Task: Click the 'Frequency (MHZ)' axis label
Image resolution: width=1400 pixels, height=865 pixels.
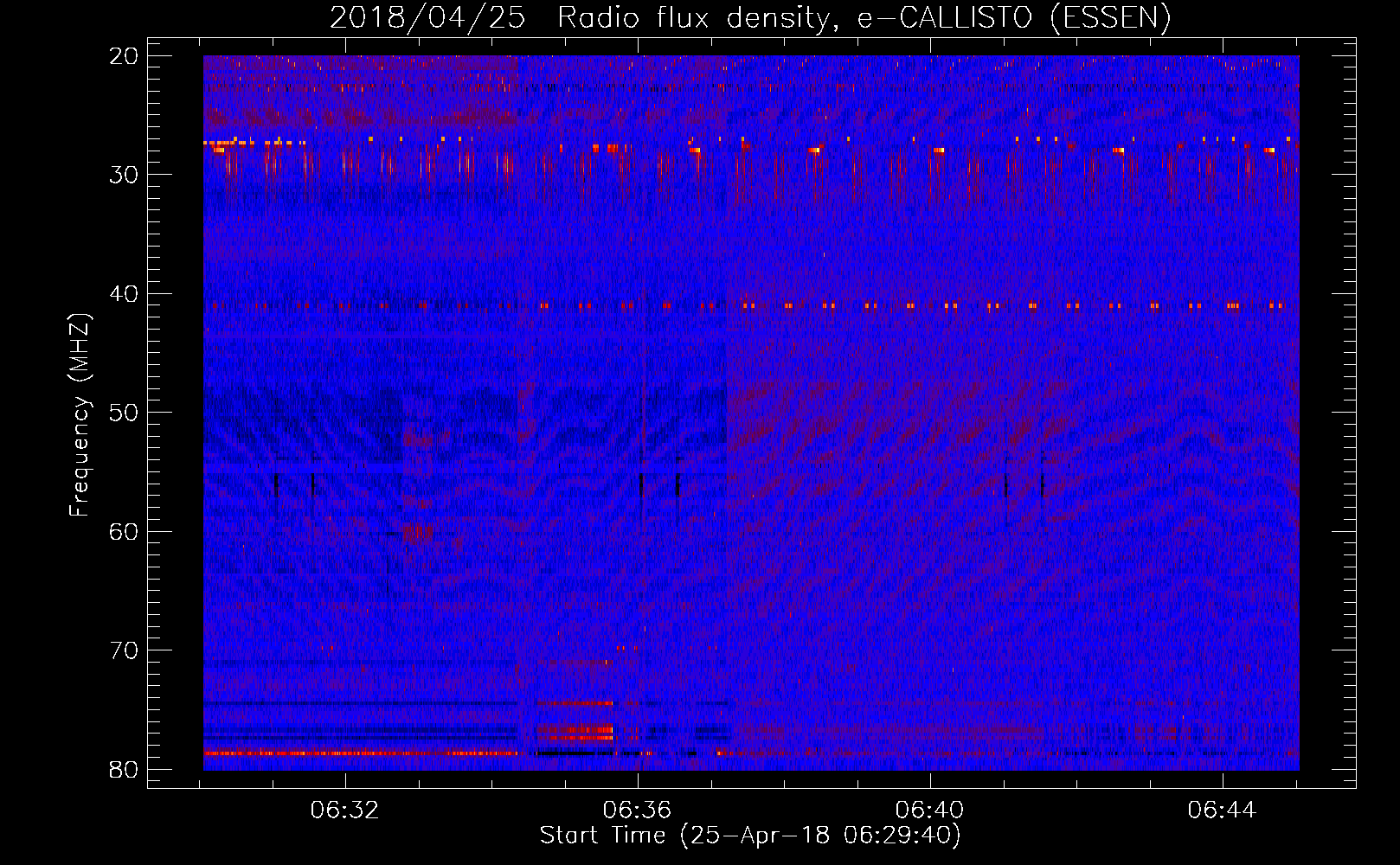Action: click(79, 415)
